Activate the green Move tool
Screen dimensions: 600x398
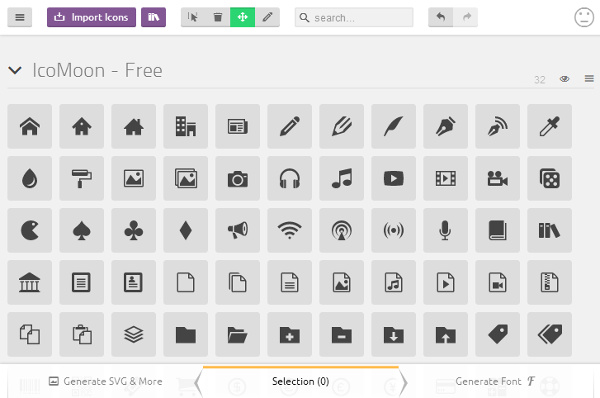click(x=242, y=17)
